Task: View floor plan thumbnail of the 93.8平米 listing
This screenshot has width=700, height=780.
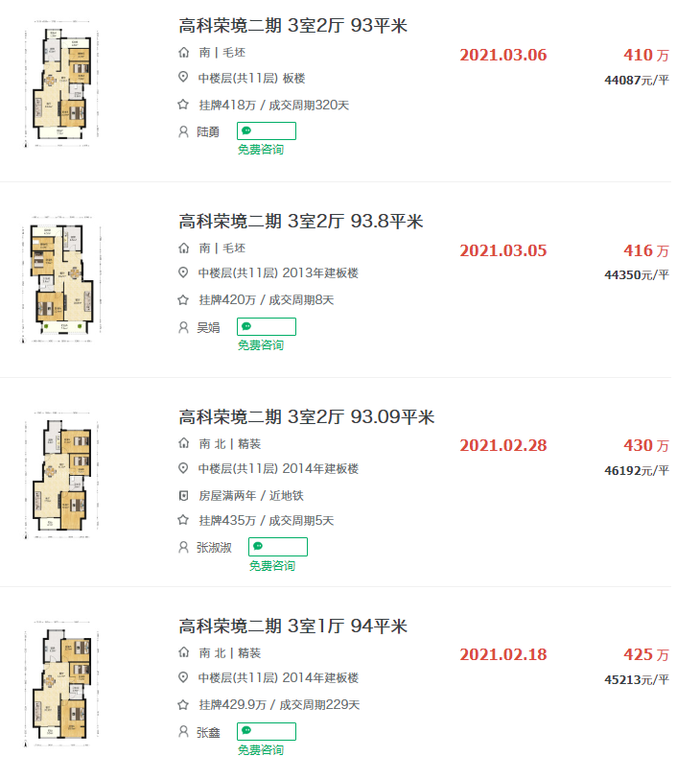Action: pyautogui.click(x=62, y=279)
